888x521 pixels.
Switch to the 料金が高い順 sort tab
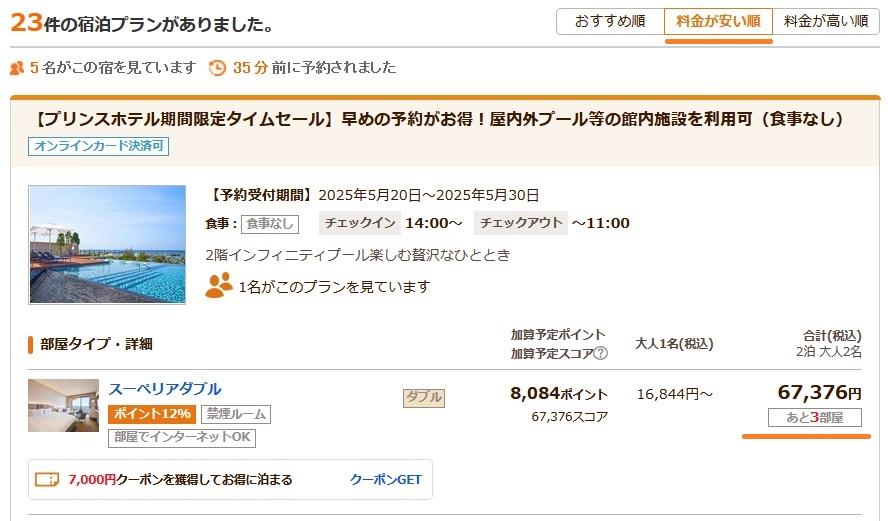coord(826,21)
